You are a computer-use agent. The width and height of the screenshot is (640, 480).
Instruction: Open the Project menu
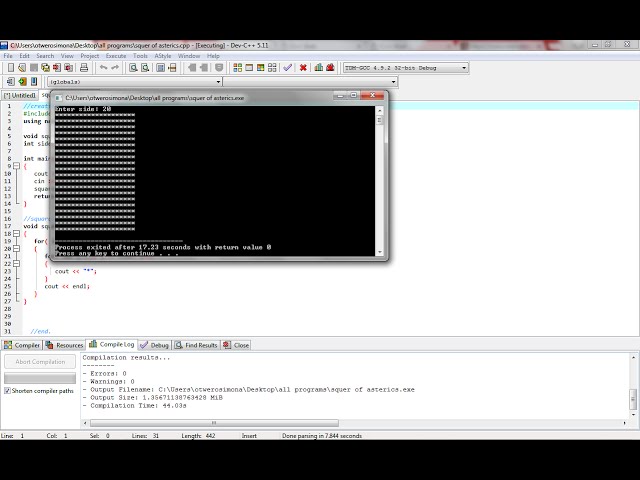pyautogui.click(x=89, y=56)
